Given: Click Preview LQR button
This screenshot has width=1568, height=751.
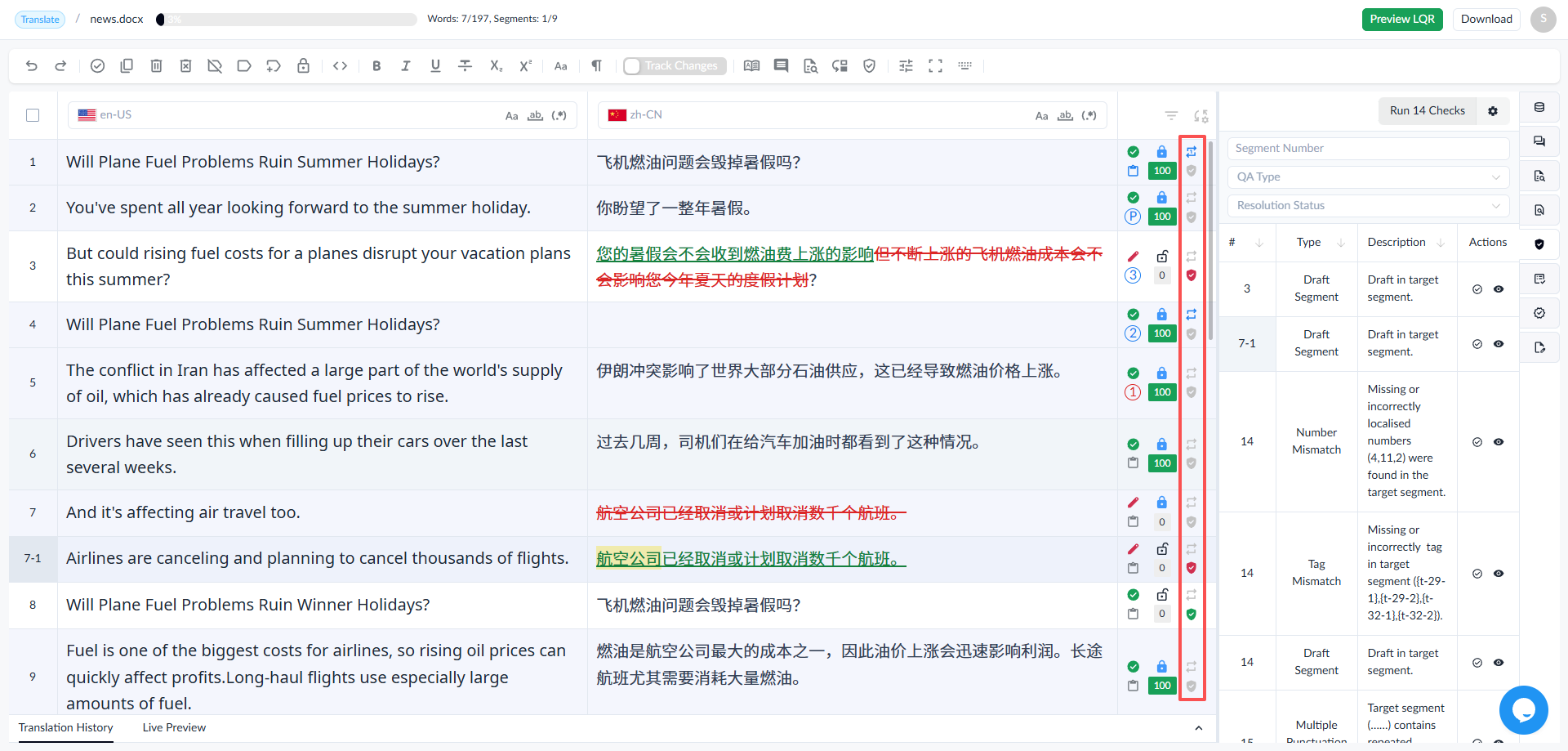Looking at the screenshot, I should pos(1402,20).
